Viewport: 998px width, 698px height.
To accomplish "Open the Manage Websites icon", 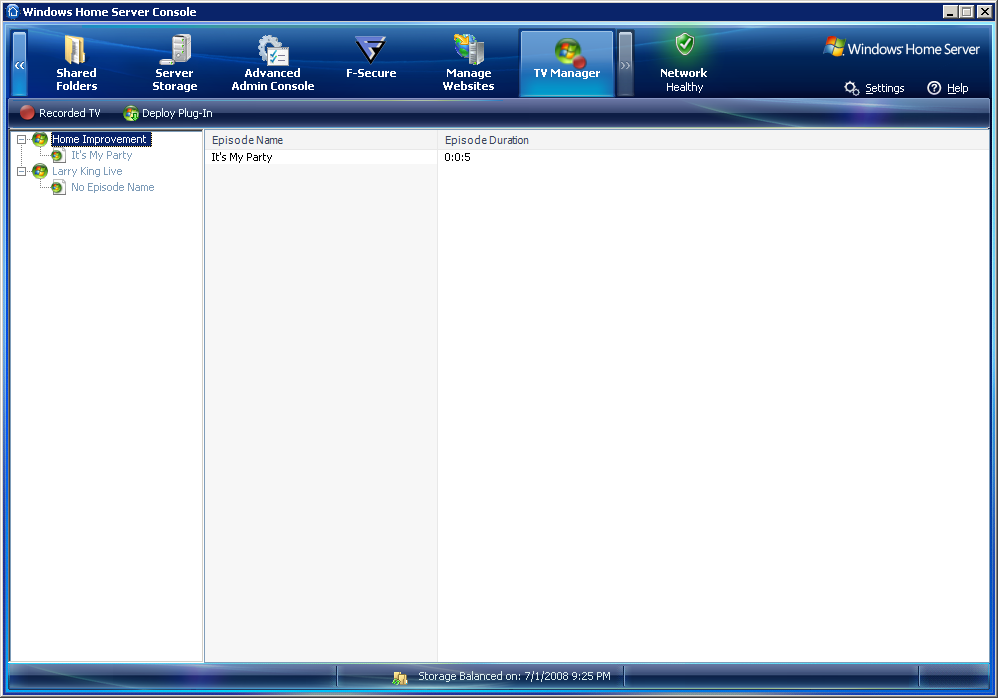I will tap(469, 50).
